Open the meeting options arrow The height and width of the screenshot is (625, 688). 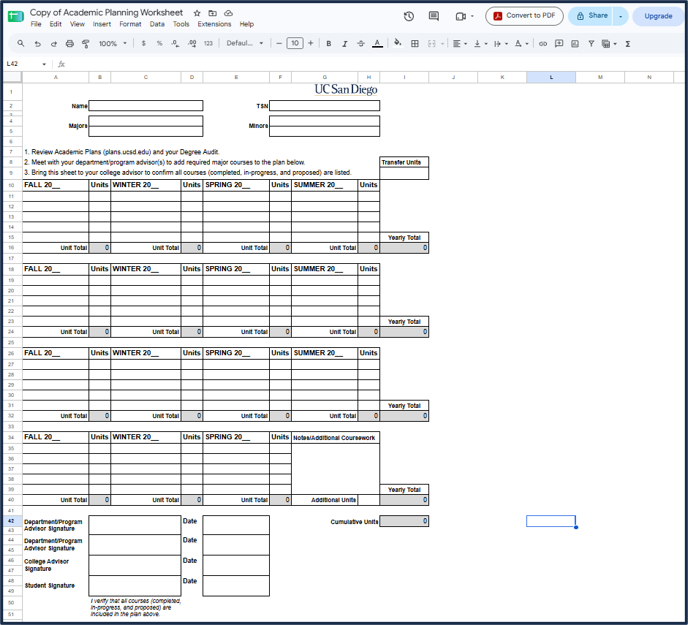click(x=472, y=16)
